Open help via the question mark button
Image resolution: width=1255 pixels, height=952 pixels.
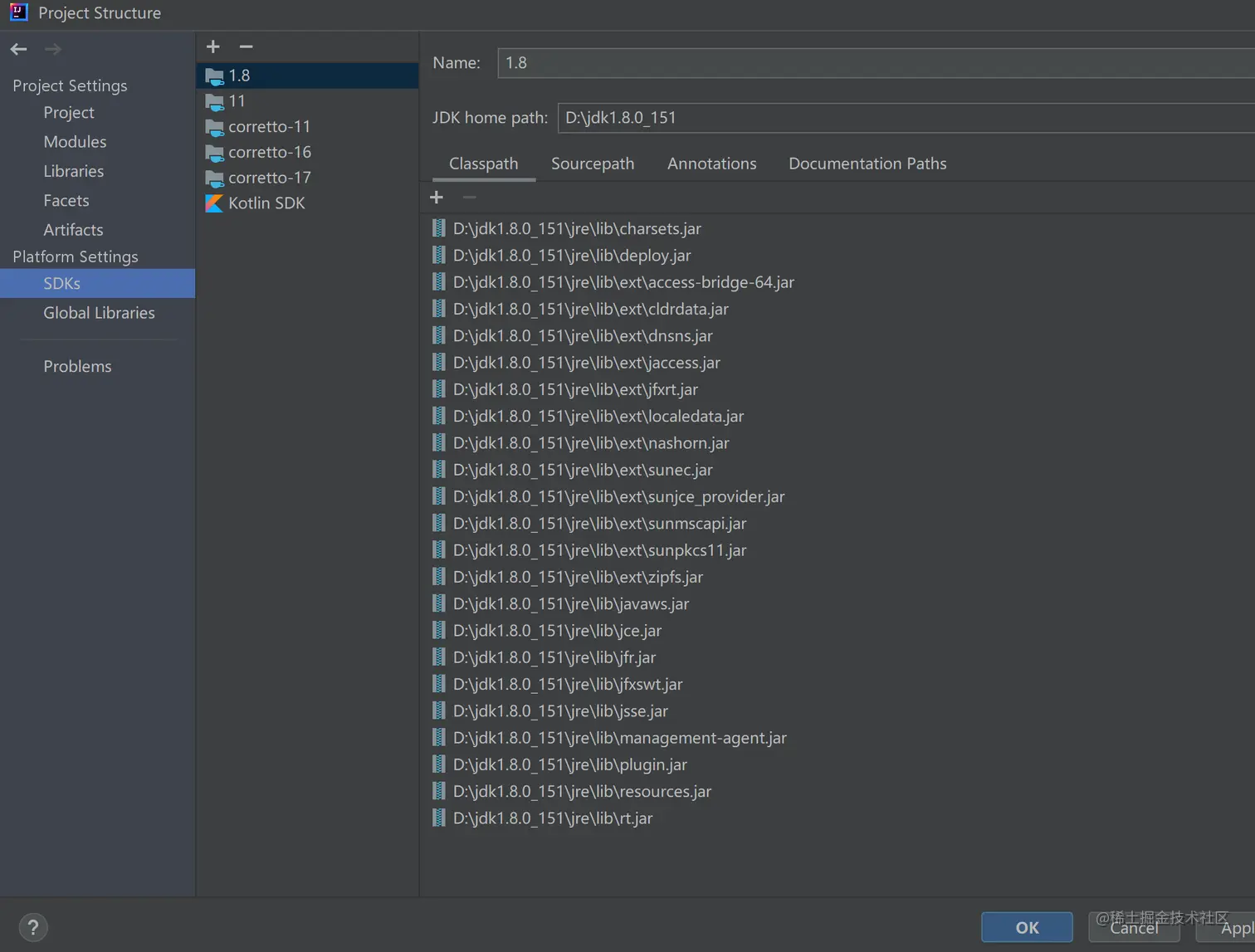33,927
